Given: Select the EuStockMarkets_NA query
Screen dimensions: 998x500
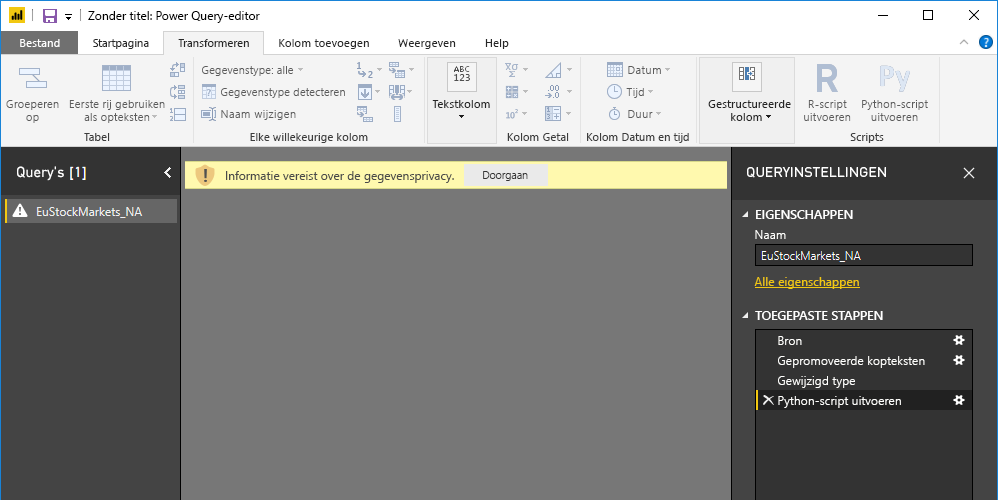Looking at the screenshot, I should 90,211.
